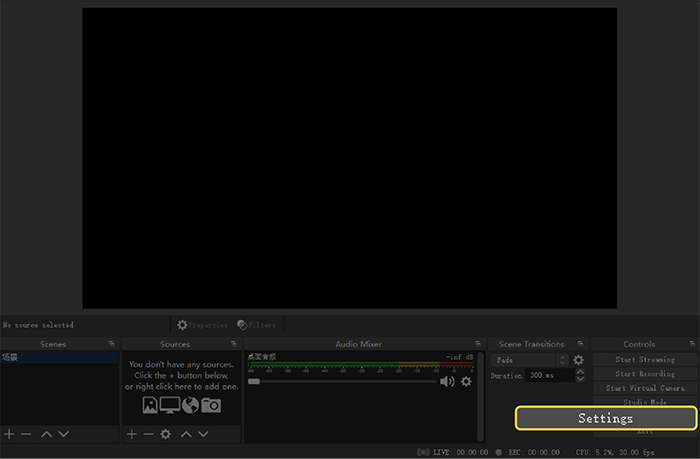Mute the desktop audio speaker icon

(447, 381)
